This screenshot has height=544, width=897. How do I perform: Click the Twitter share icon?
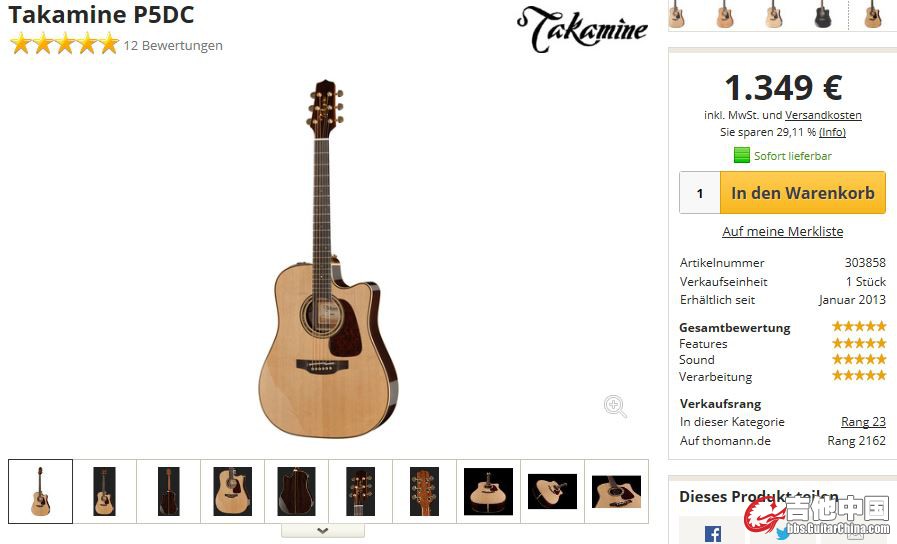click(784, 534)
